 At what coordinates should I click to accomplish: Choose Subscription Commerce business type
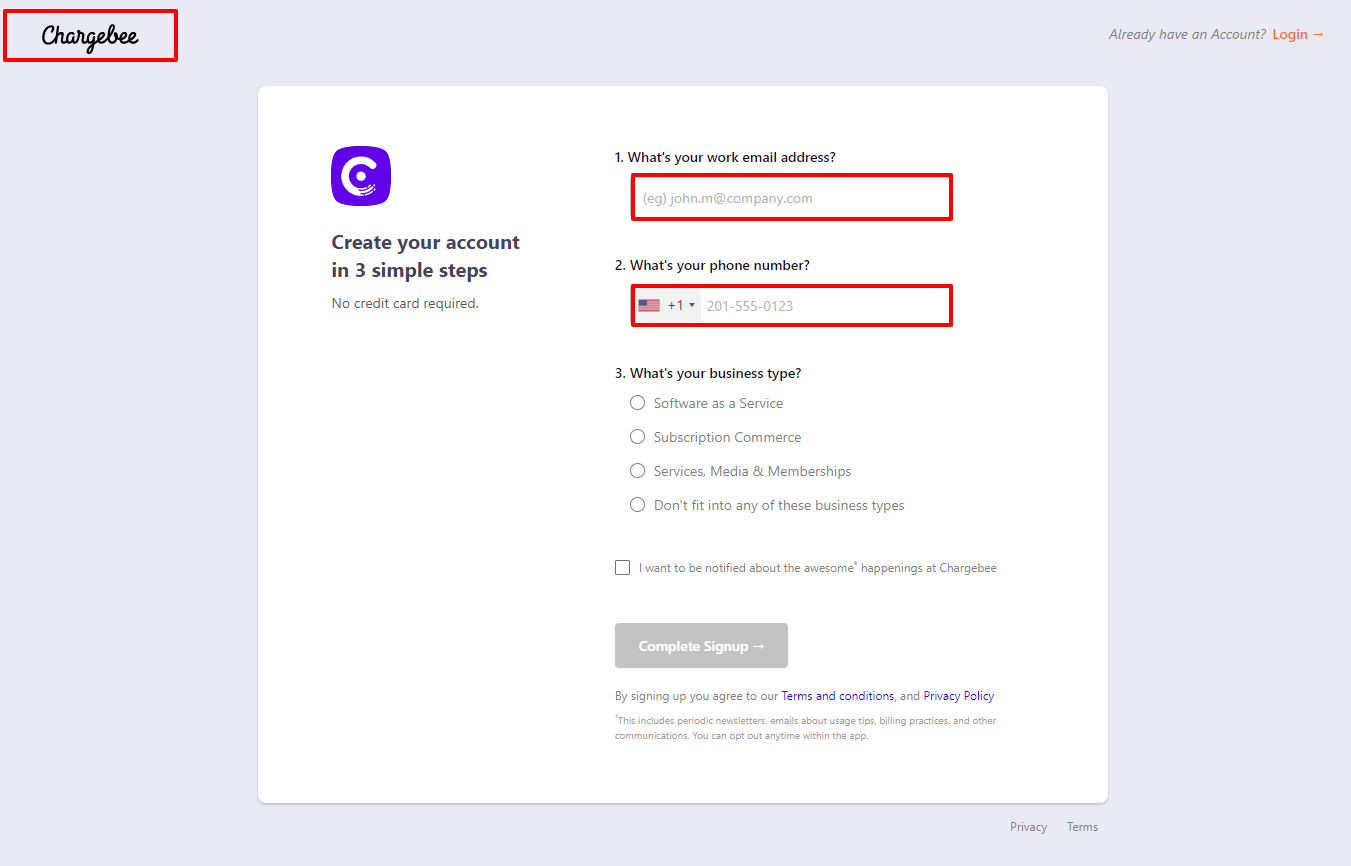(x=638, y=437)
